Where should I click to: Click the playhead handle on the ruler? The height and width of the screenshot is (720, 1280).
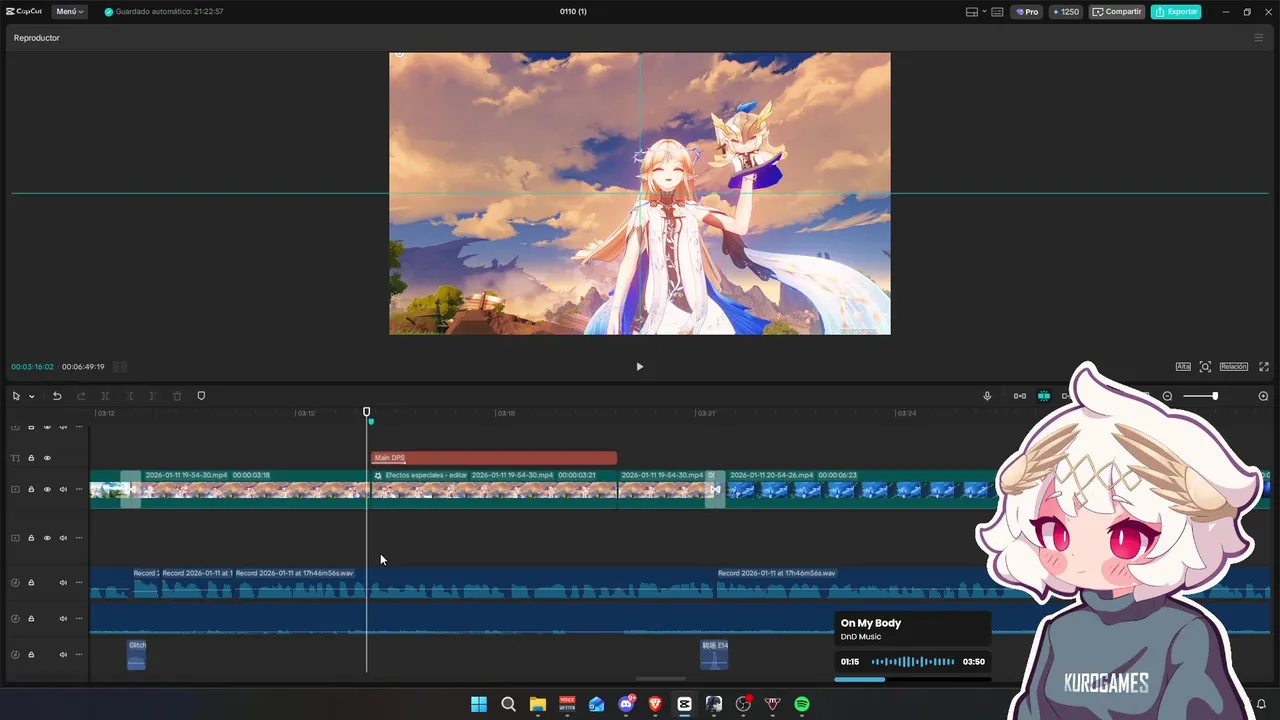click(x=366, y=412)
